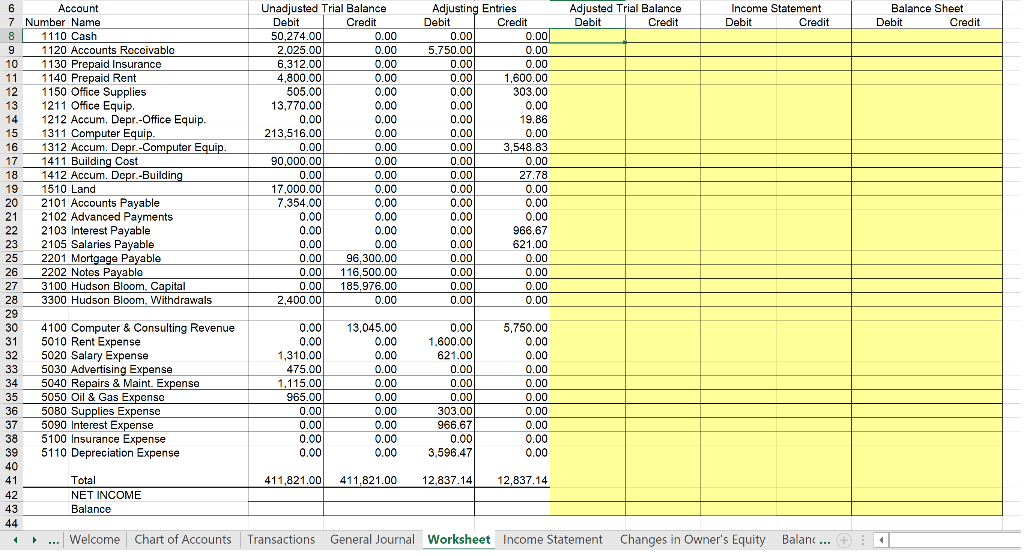This screenshot has height=556, width=1024.
Task: Click Cash debit value 50,274.00
Action: [296, 36]
